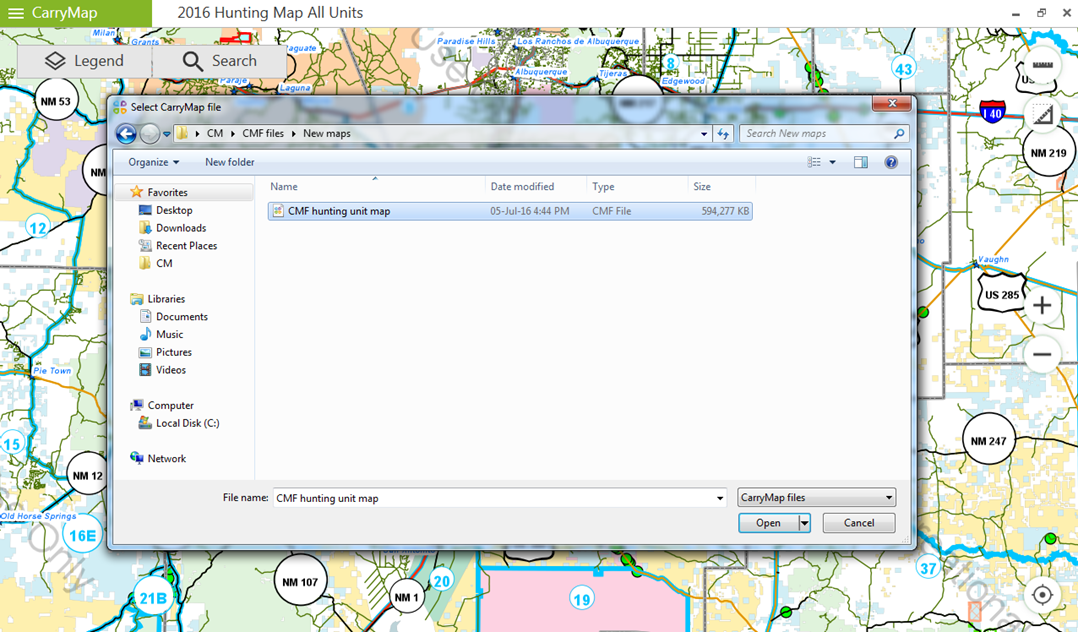Open the Downloads folder

181,228
